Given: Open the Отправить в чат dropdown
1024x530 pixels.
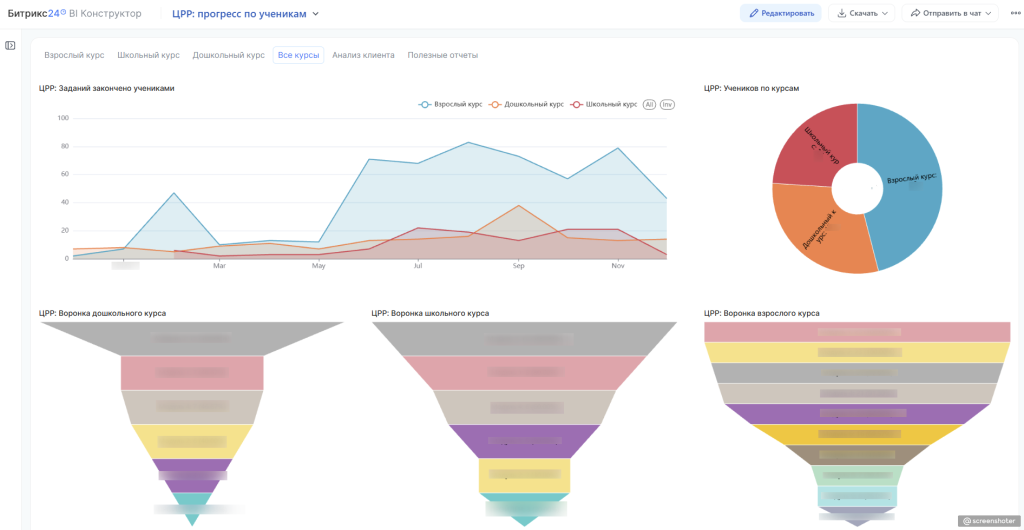Looking at the screenshot, I should (x=950, y=13).
